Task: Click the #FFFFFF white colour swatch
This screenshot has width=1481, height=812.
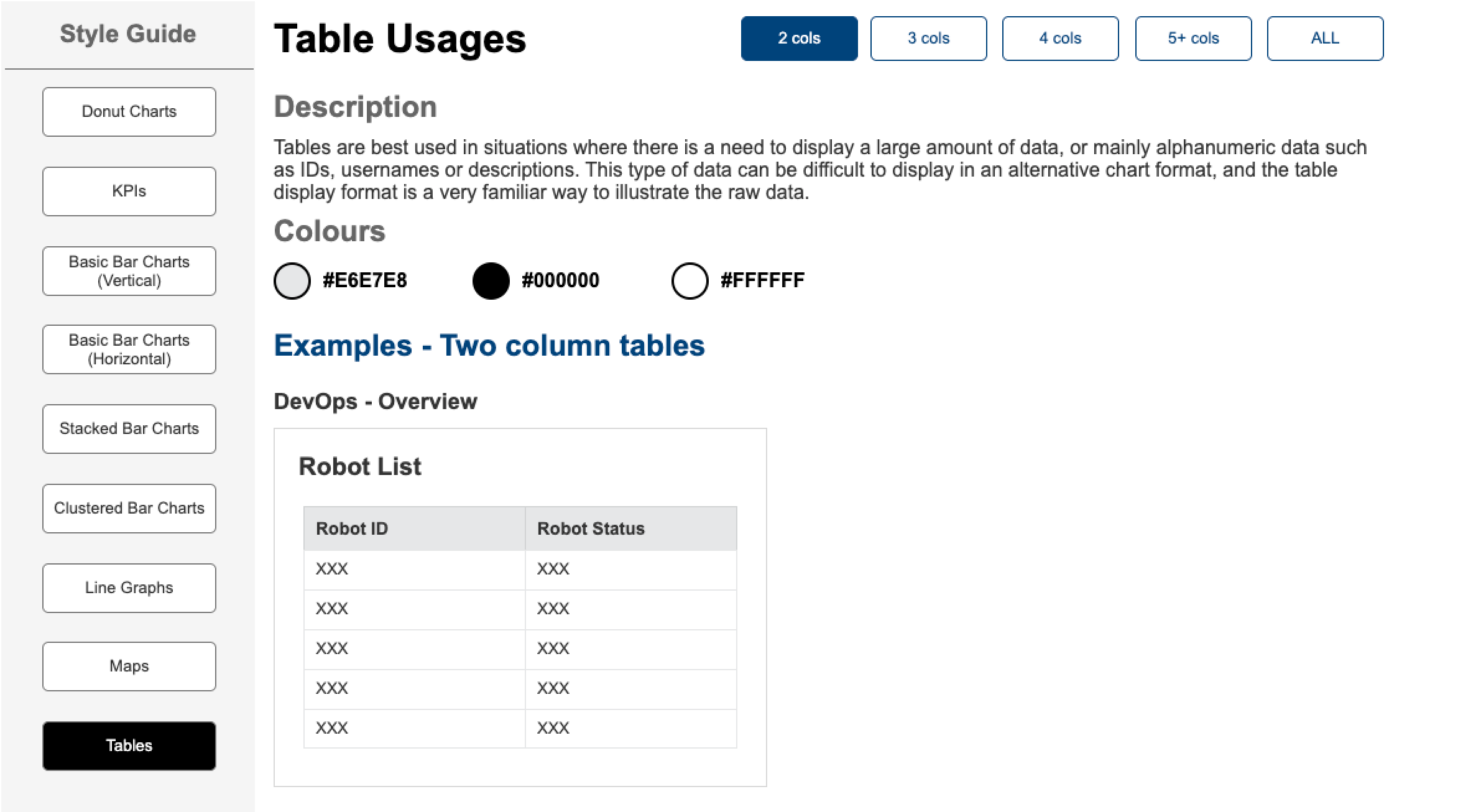Action: tap(690, 281)
